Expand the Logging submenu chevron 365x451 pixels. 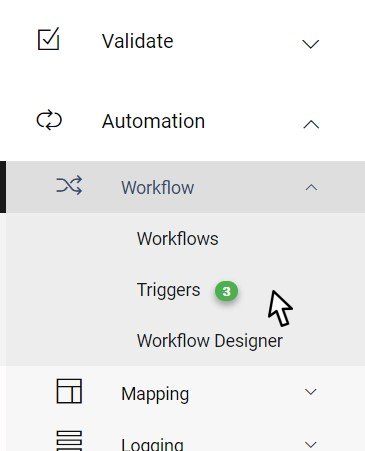click(x=311, y=444)
